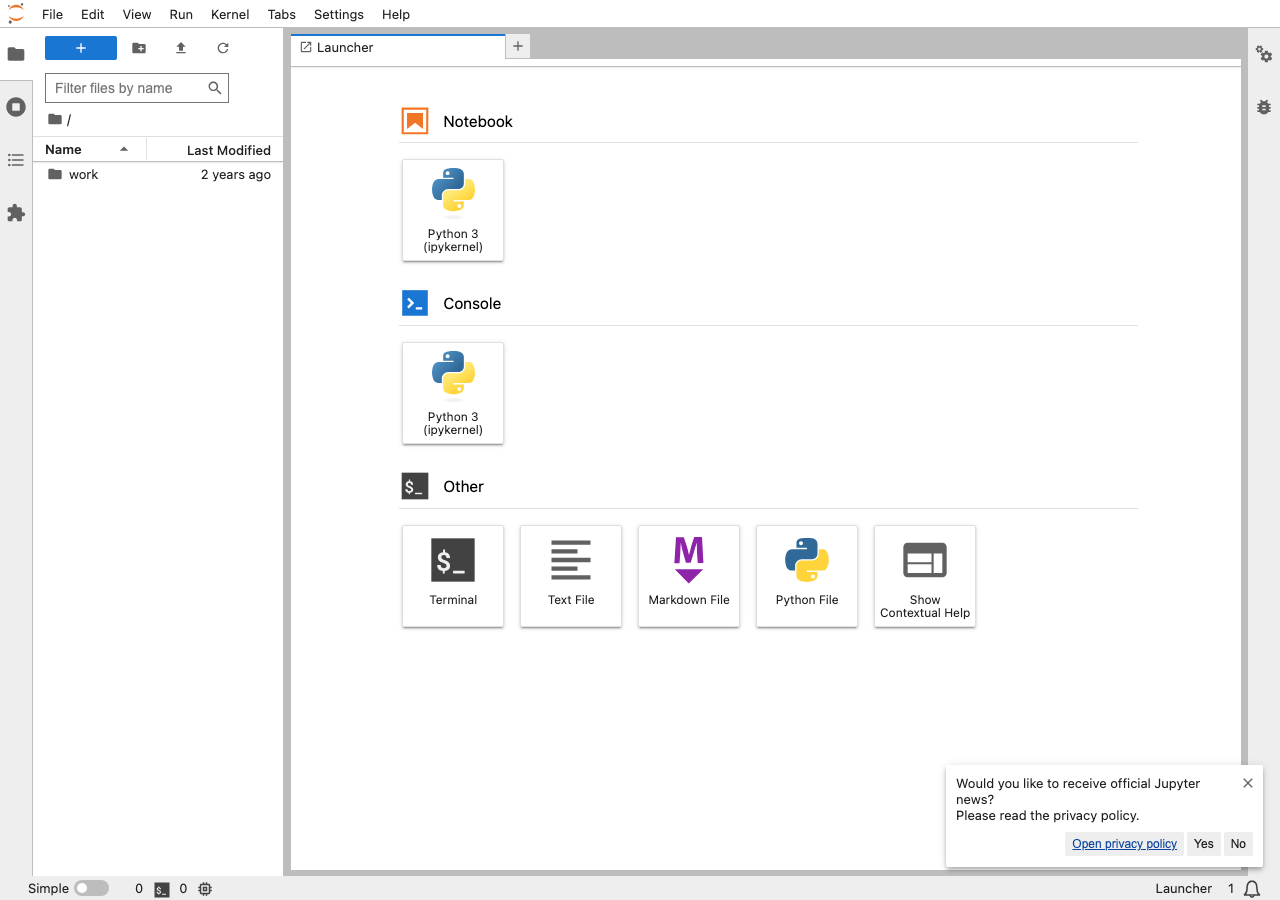Viewport: 1280px width, 900px height.
Task: Select the work folder
Action: pos(158,174)
